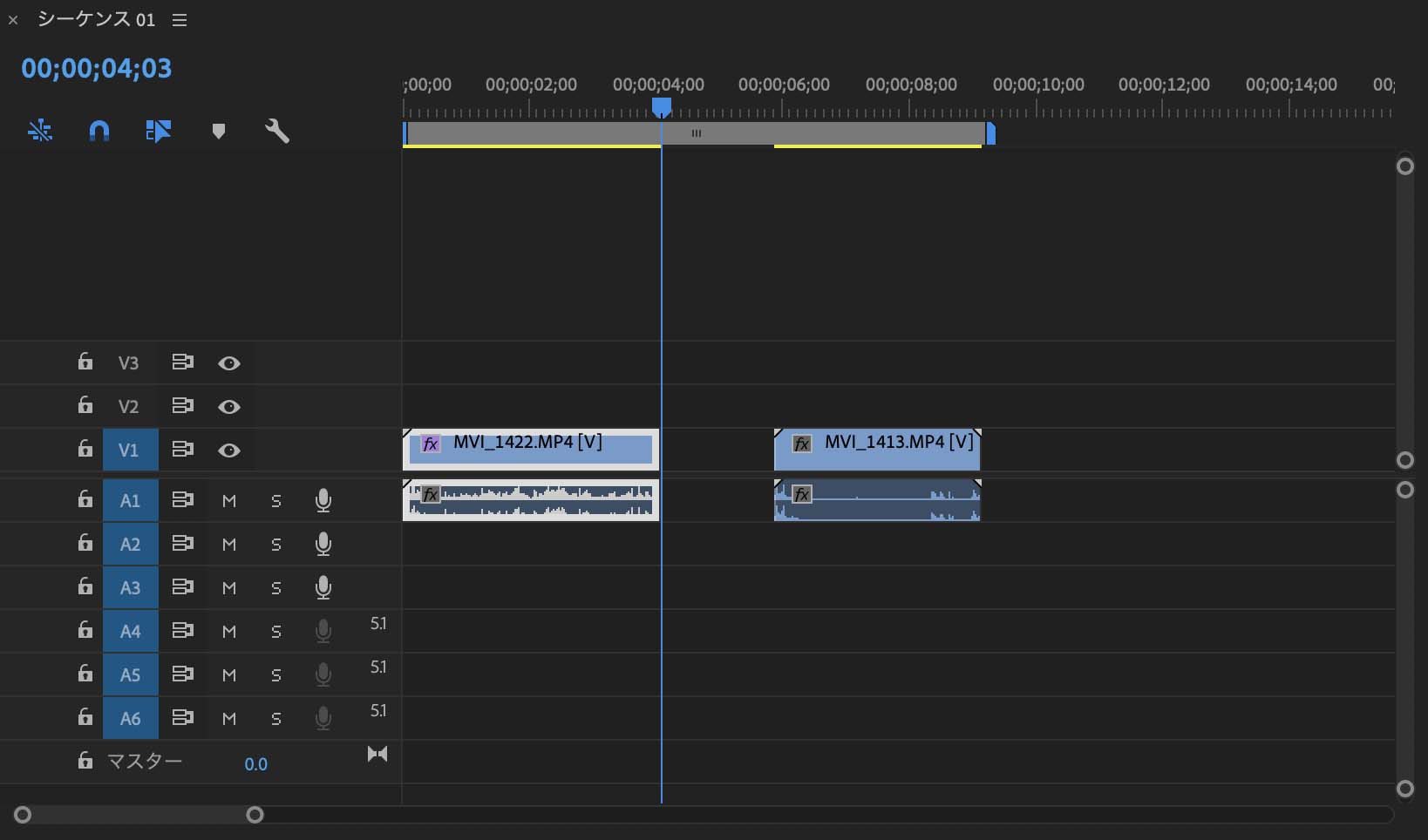Enable voice-over record on track A2
The width and height of the screenshot is (1428, 840).
pyautogui.click(x=323, y=544)
